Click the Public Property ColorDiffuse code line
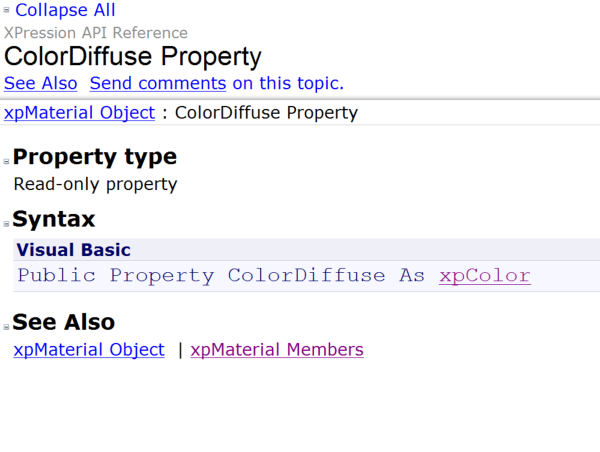600x452 pixels. click(220, 276)
